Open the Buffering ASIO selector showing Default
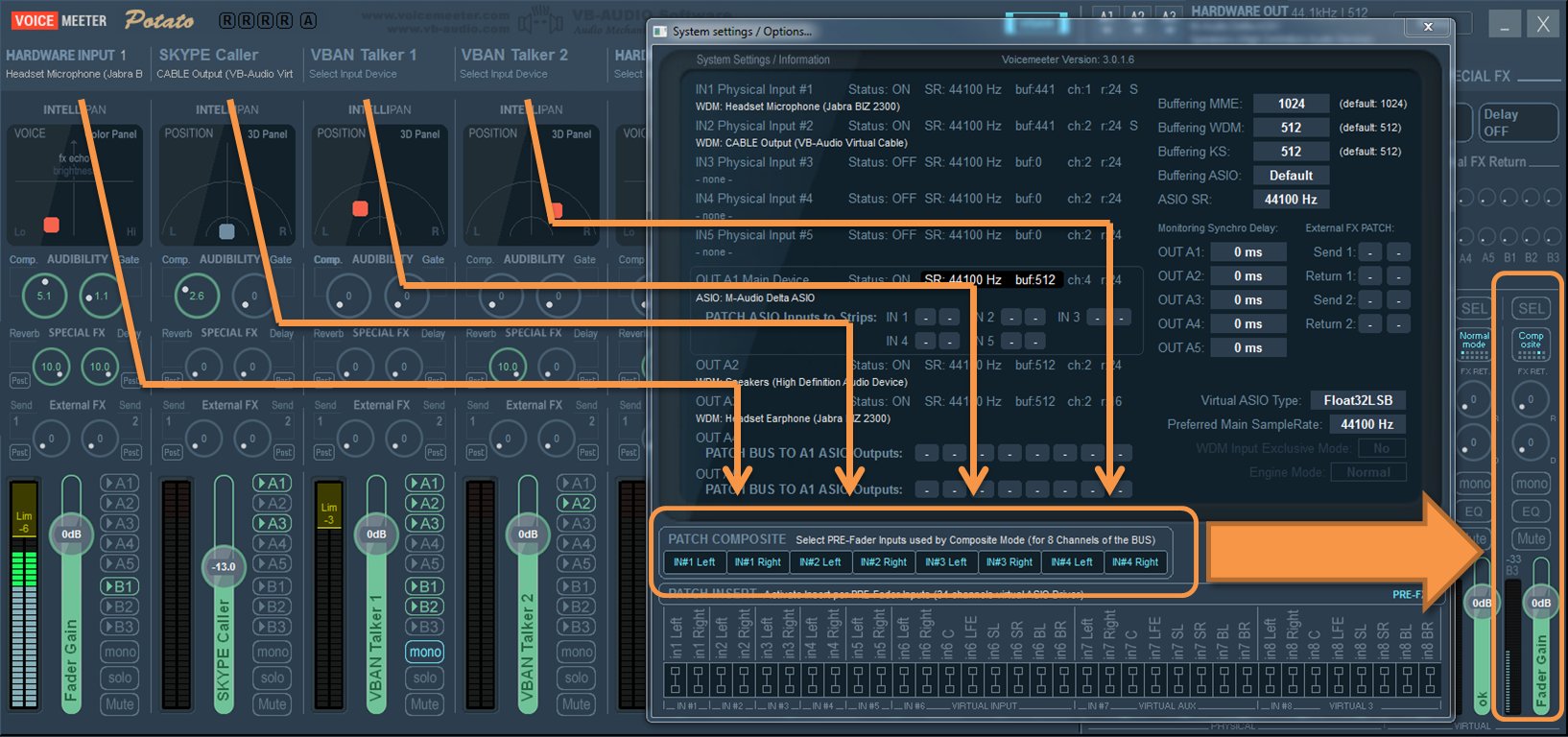 point(1291,176)
